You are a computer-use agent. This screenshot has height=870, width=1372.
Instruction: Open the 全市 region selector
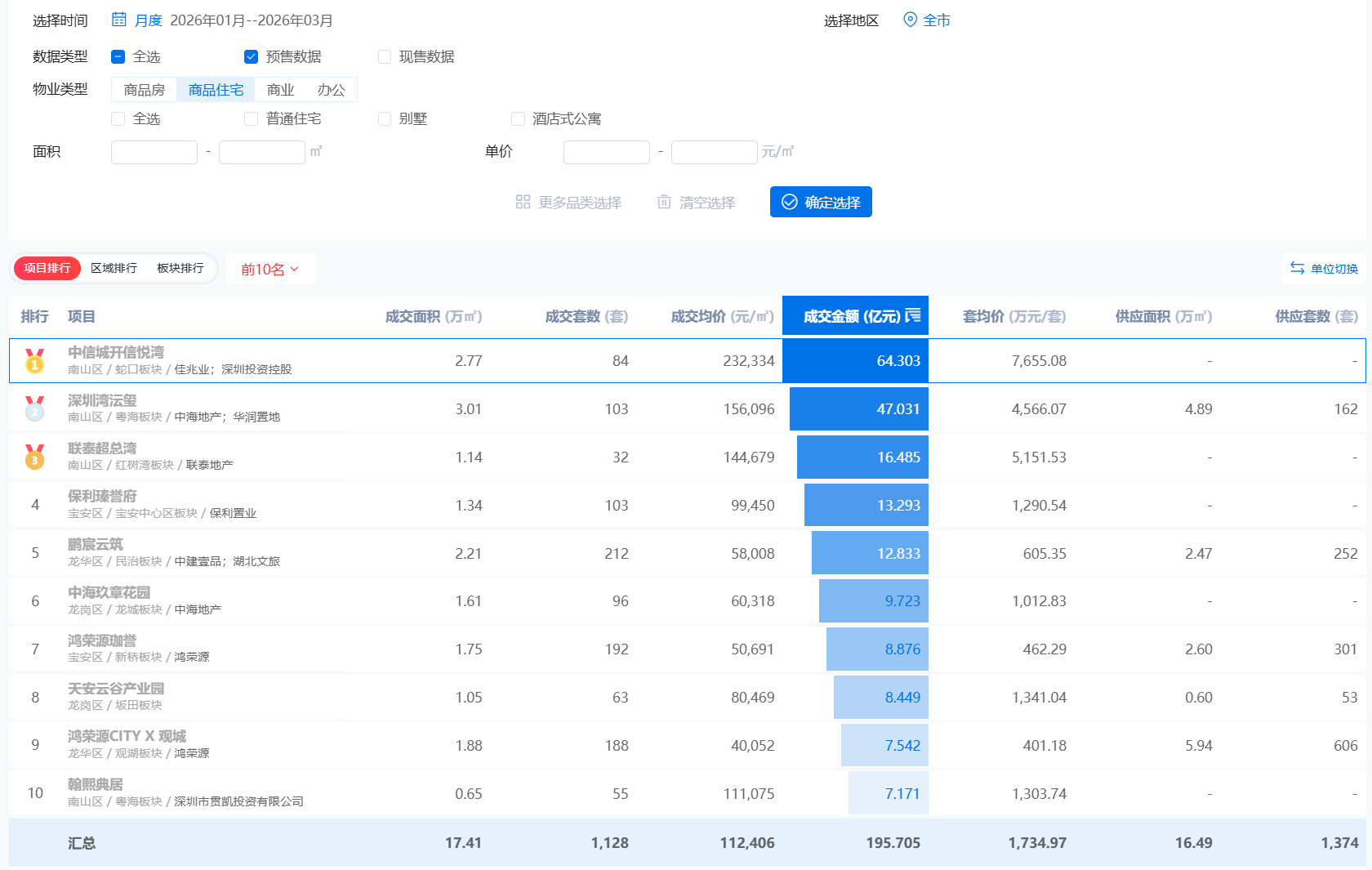[937, 20]
